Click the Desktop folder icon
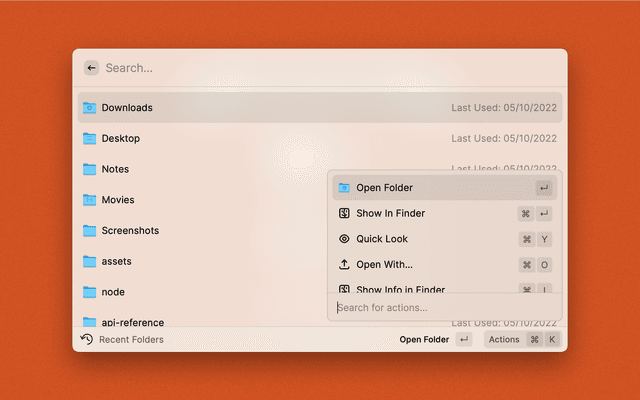The height and width of the screenshot is (400, 640). click(89, 138)
